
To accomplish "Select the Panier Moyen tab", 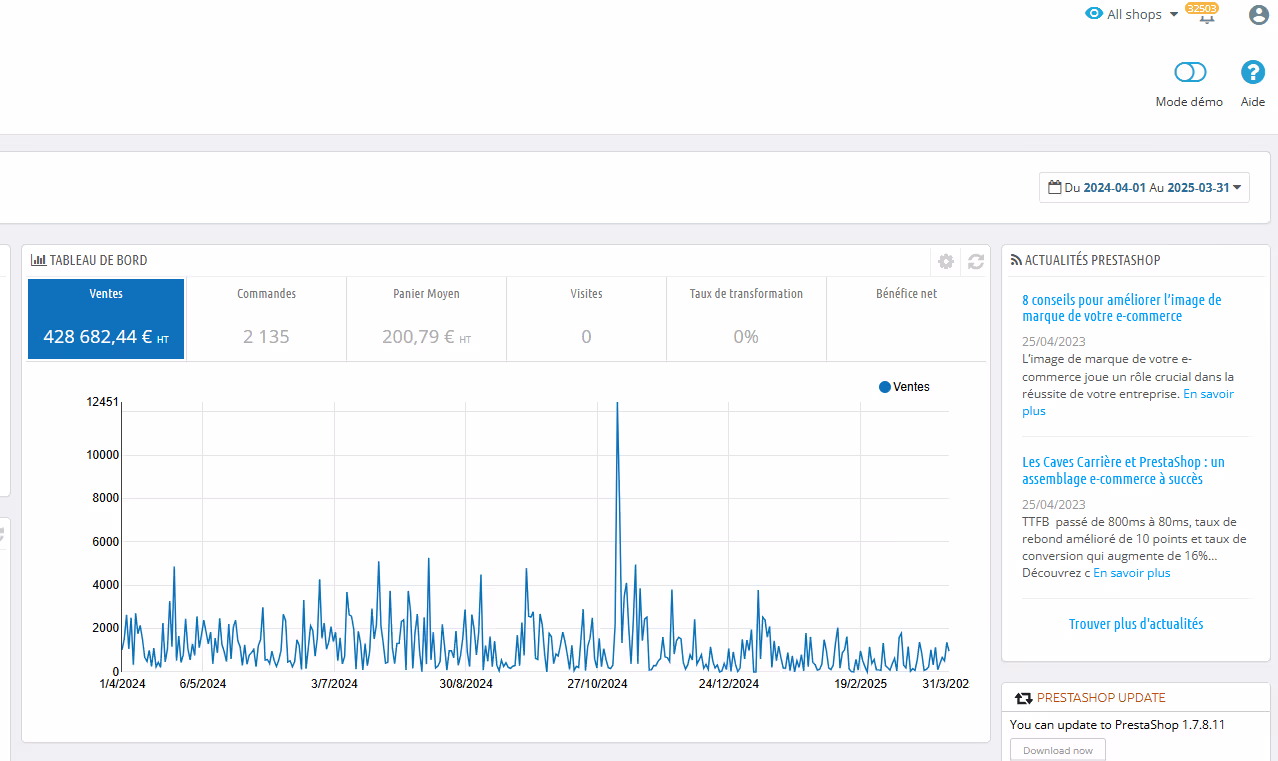I will pyautogui.click(x=426, y=319).
